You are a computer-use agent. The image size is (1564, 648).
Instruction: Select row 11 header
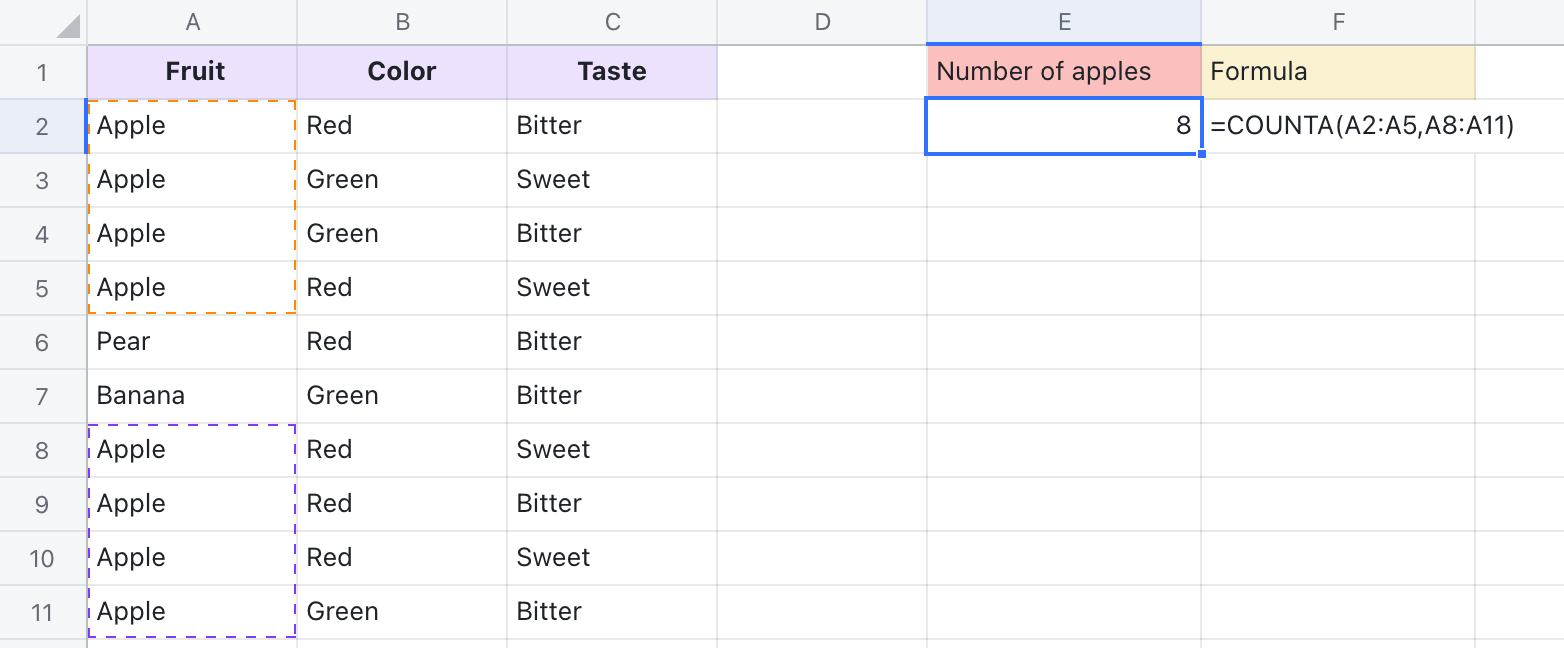point(40,611)
